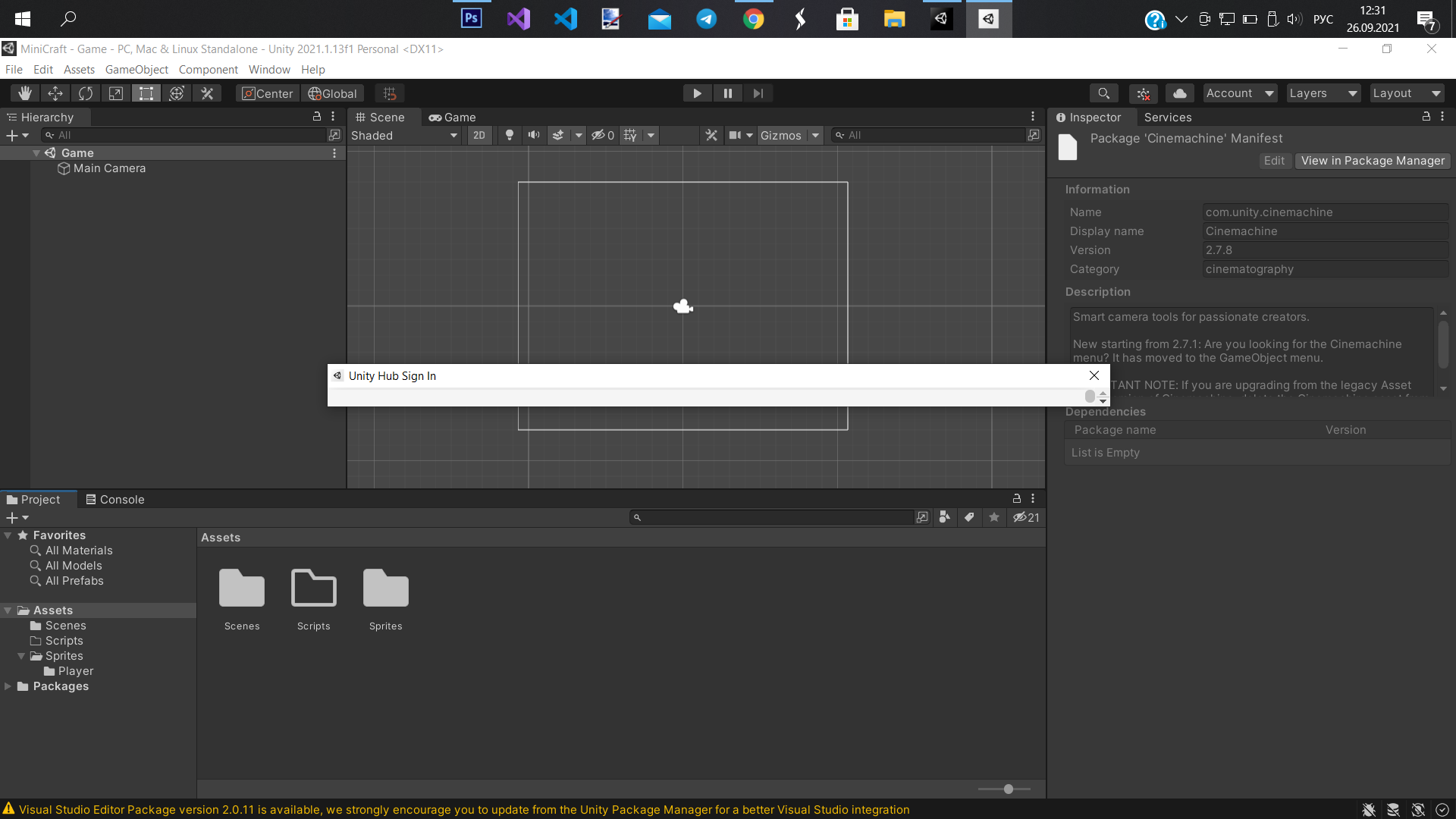
Task: Switch to Game tab
Action: click(x=453, y=117)
